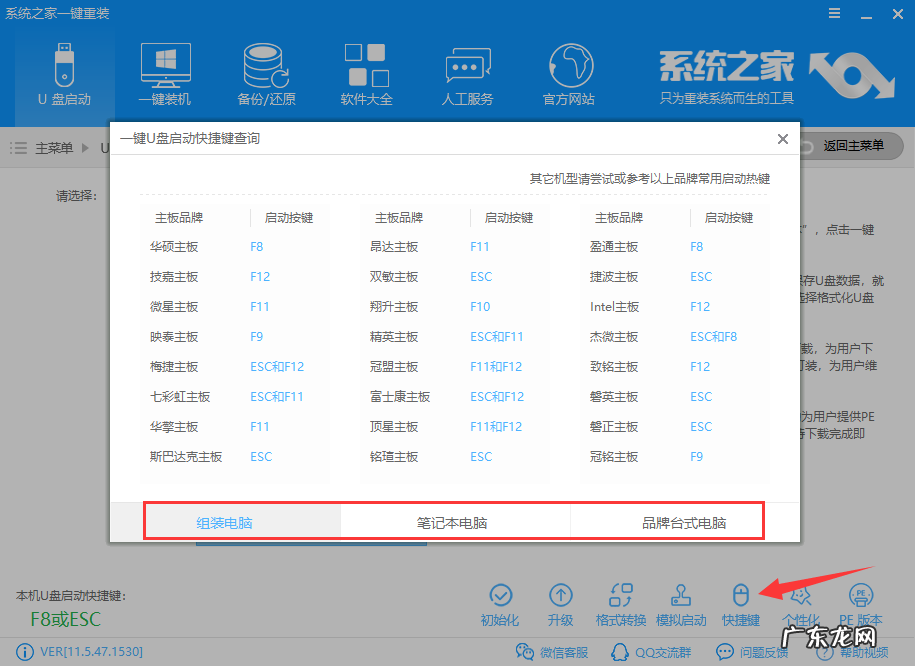The width and height of the screenshot is (915, 666).
Task: Open 个性化 personalization settings
Action: pyautogui.click(x=801, y=603)
